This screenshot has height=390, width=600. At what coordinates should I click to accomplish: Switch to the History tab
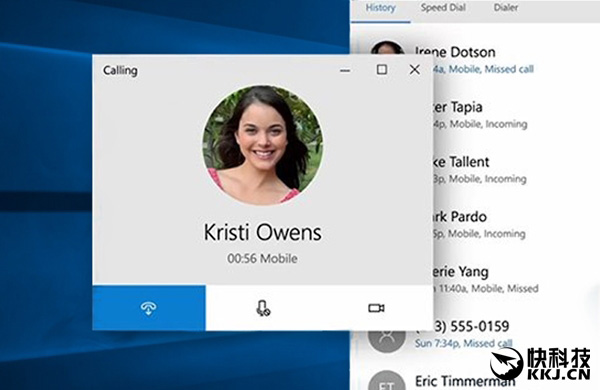380,8
